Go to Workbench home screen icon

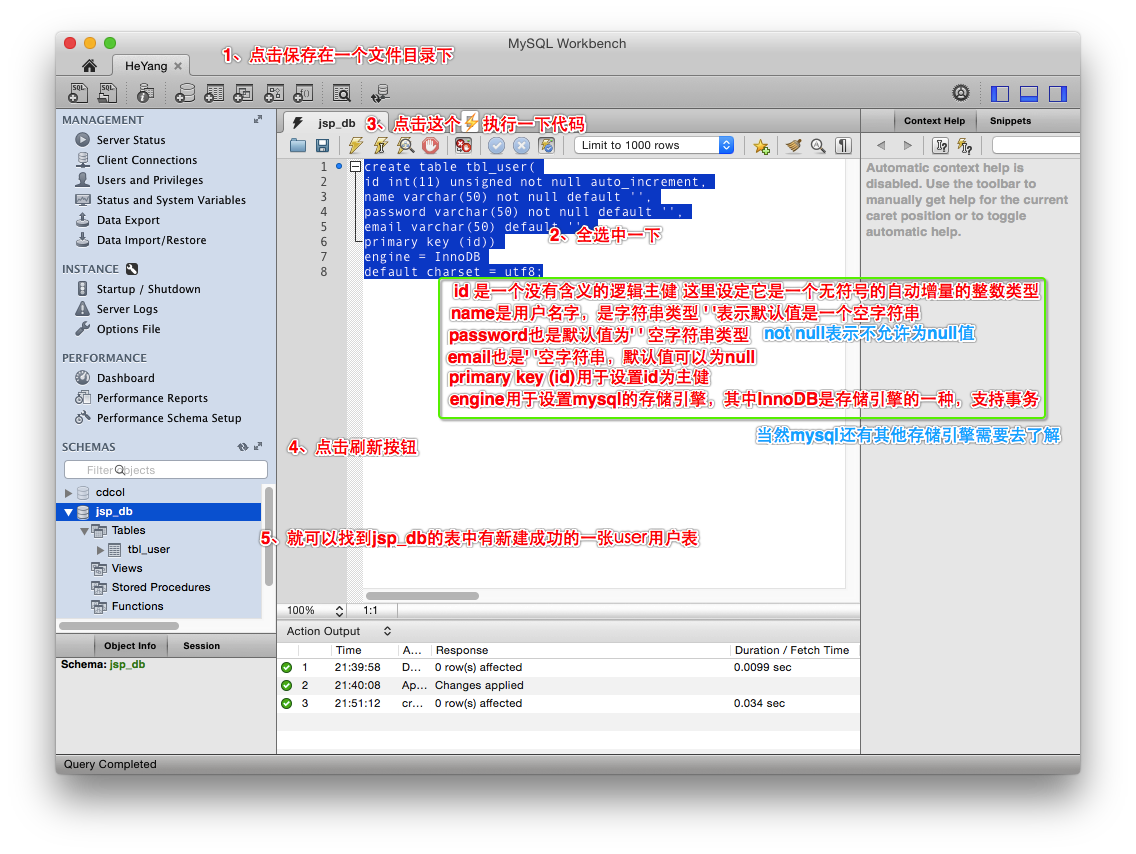pos(89,66)
